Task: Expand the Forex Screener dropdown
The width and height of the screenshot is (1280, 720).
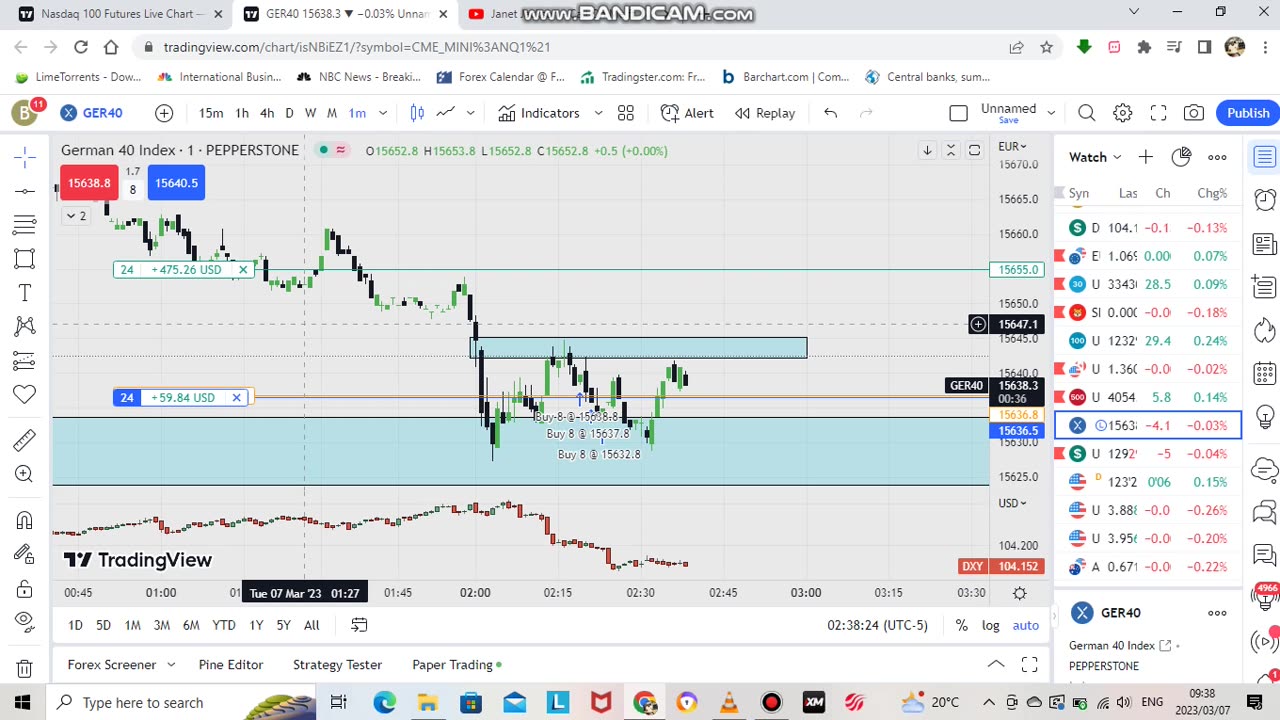Action: (171, 664)
